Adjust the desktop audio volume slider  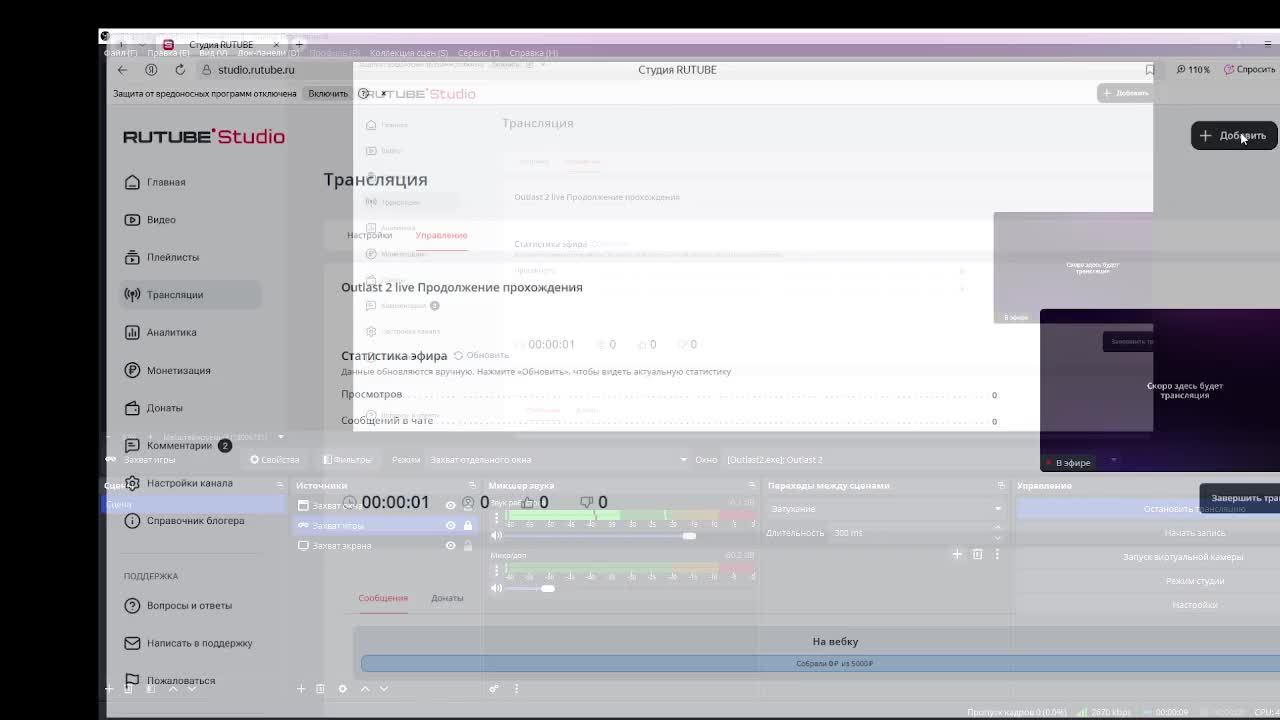pos(689,536)
